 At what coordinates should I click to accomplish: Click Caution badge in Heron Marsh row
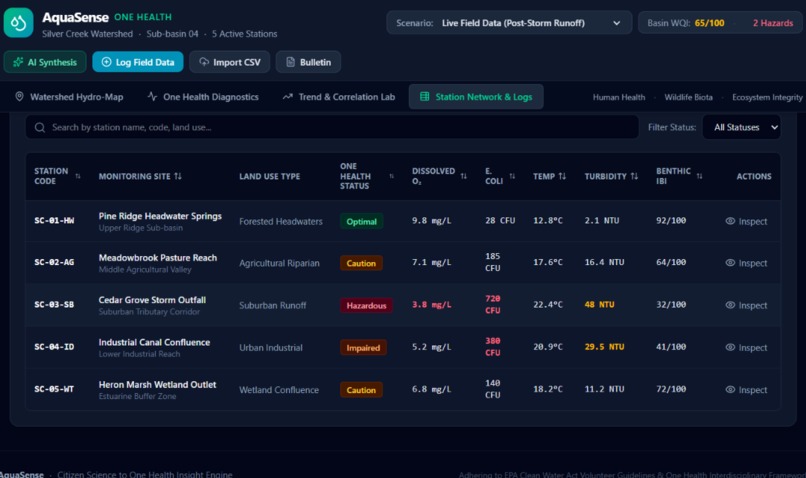click(x=361, y=390)
